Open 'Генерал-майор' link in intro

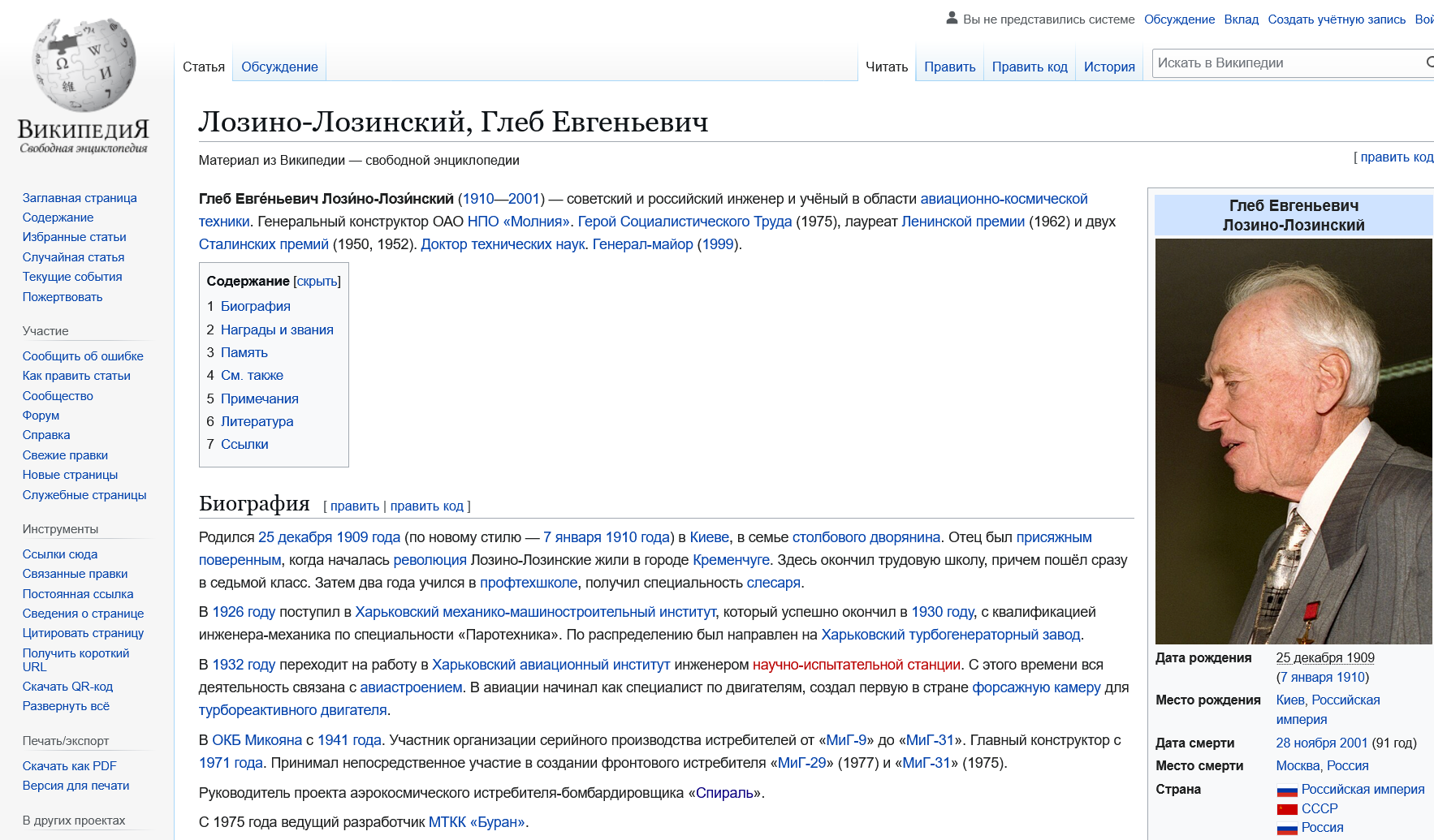click(642, 244)
